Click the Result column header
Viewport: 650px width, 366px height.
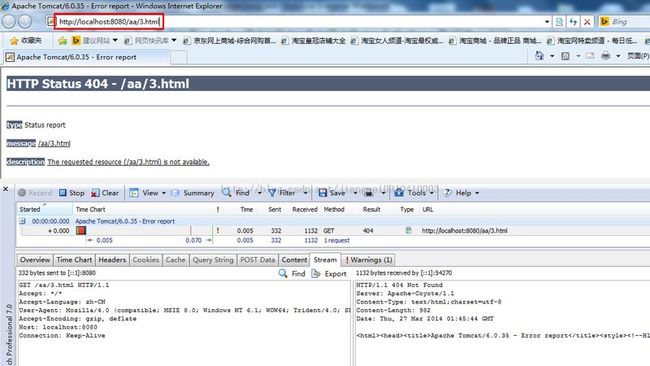click(371, 209)
